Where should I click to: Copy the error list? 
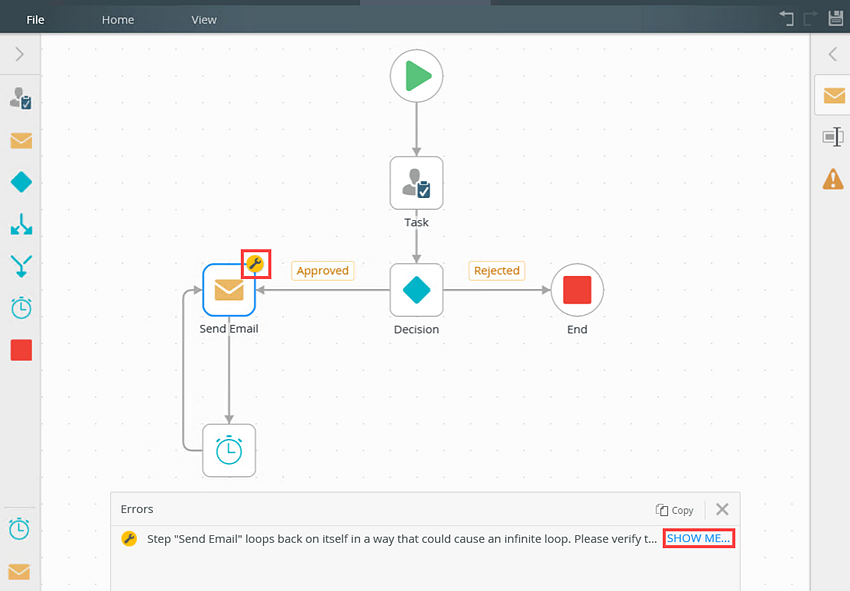click(674, 510)
